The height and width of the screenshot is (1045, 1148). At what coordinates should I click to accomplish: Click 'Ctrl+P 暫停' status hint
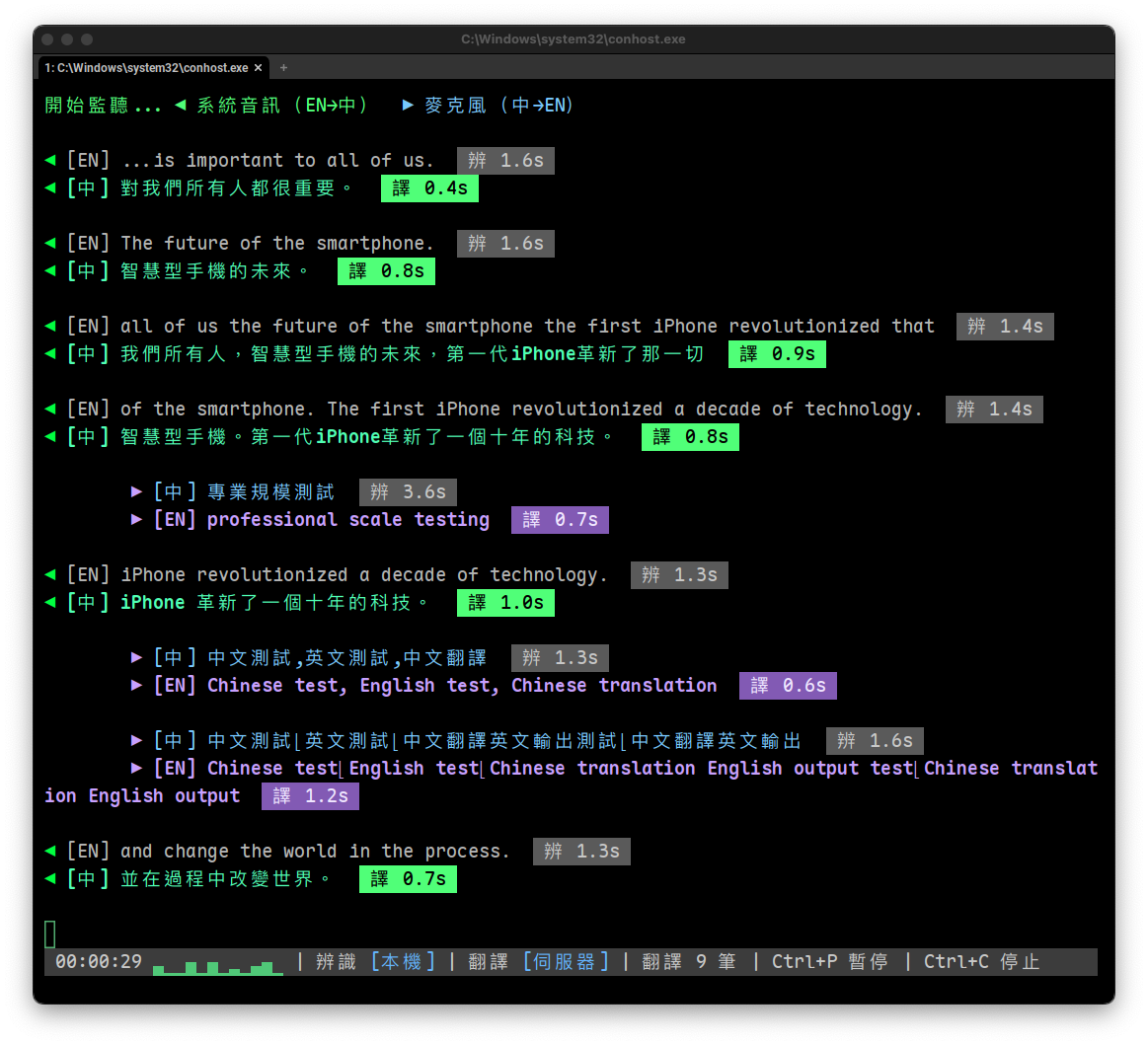point(830,961)
